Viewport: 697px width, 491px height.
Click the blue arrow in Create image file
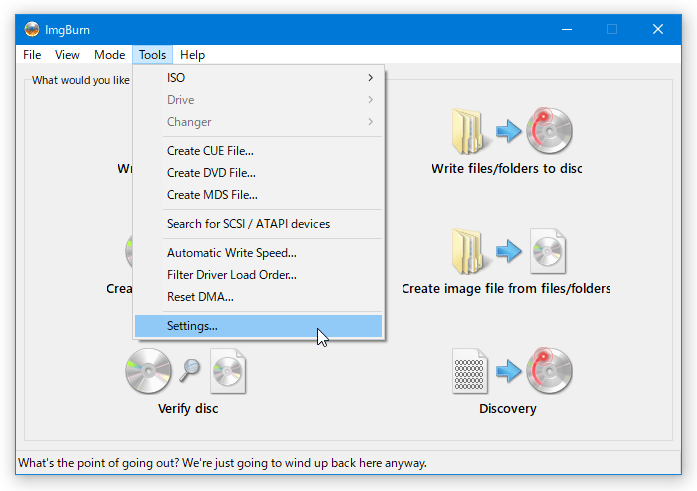coord(509,251)
